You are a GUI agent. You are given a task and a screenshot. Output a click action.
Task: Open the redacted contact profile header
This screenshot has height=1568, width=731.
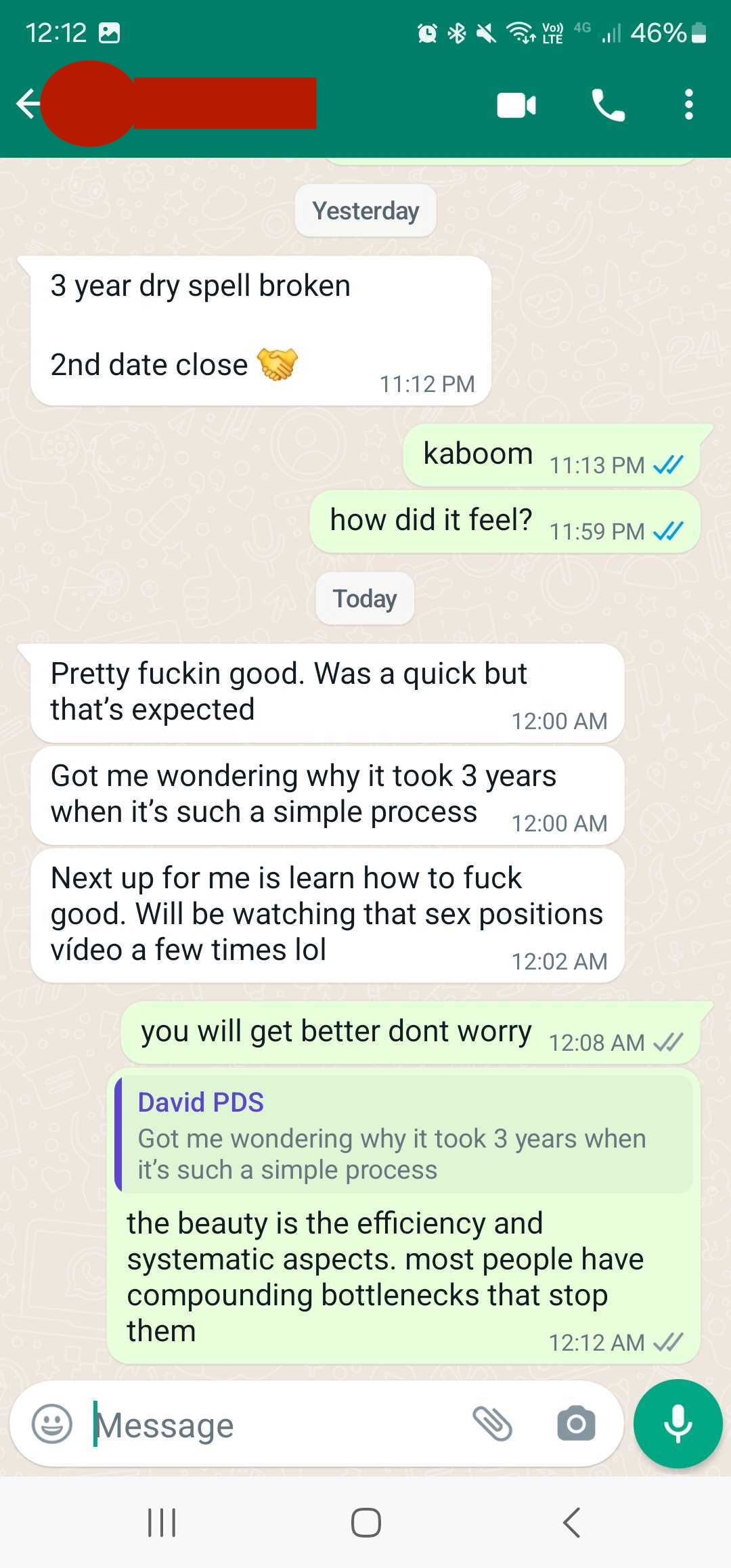coord(179,104)
